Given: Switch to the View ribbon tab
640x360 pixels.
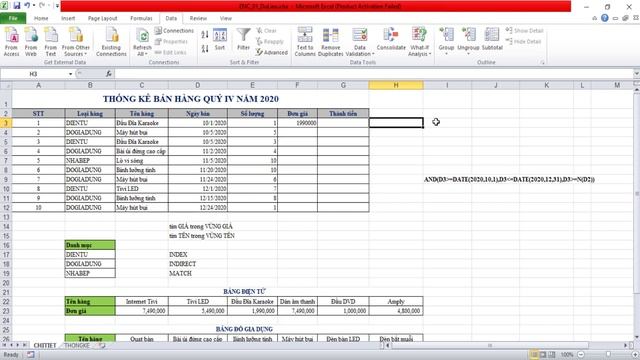Looking at the screenshot, I should (x=226, y=18).
